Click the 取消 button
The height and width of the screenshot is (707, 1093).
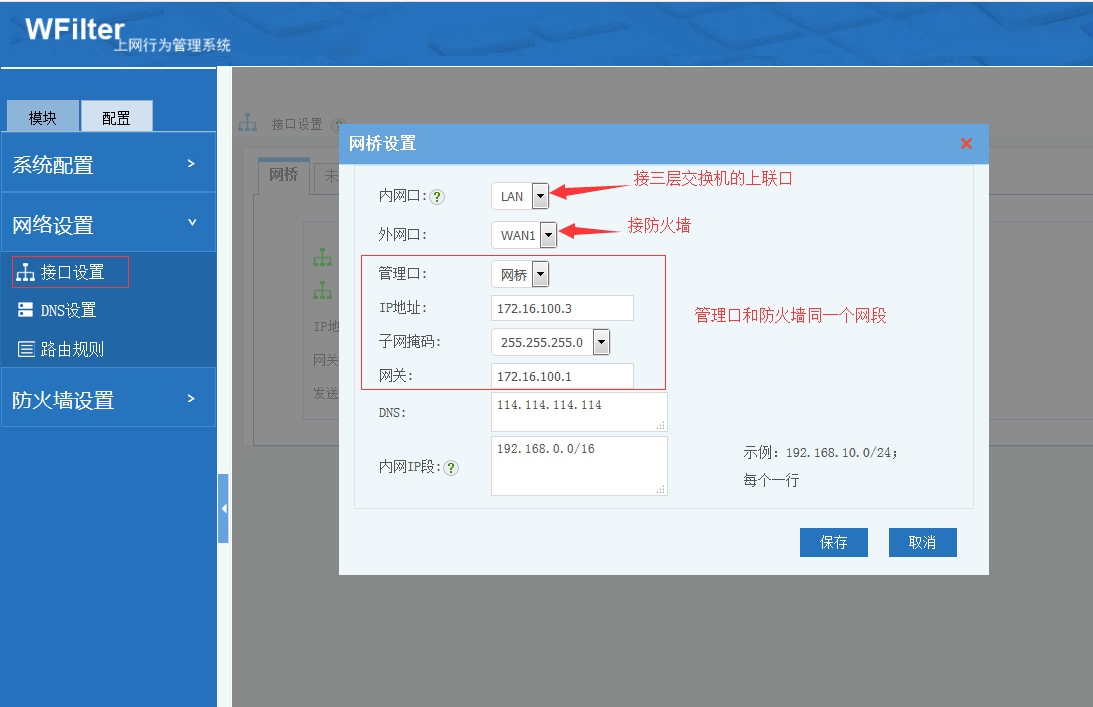tap(922, 542)
